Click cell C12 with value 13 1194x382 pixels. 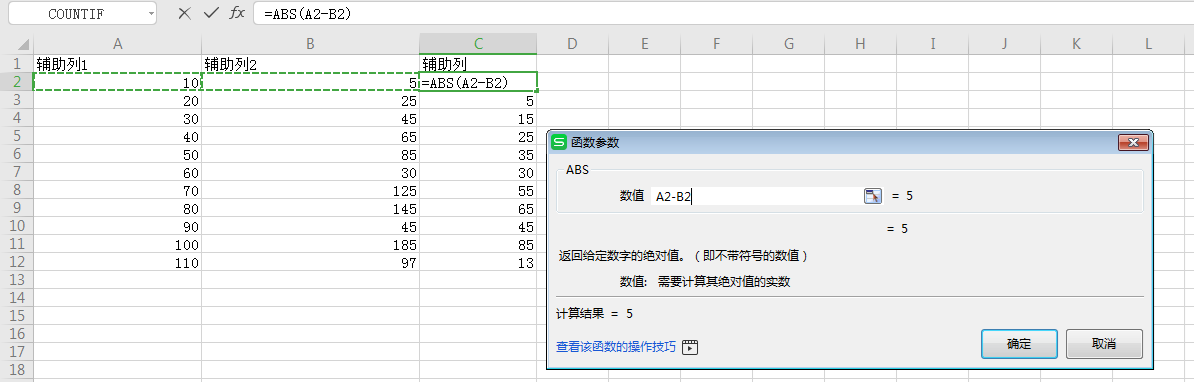[478, 263]
